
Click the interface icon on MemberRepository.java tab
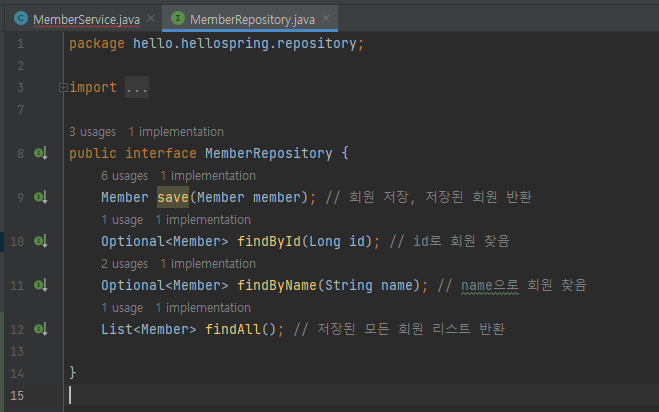point(178,18)
